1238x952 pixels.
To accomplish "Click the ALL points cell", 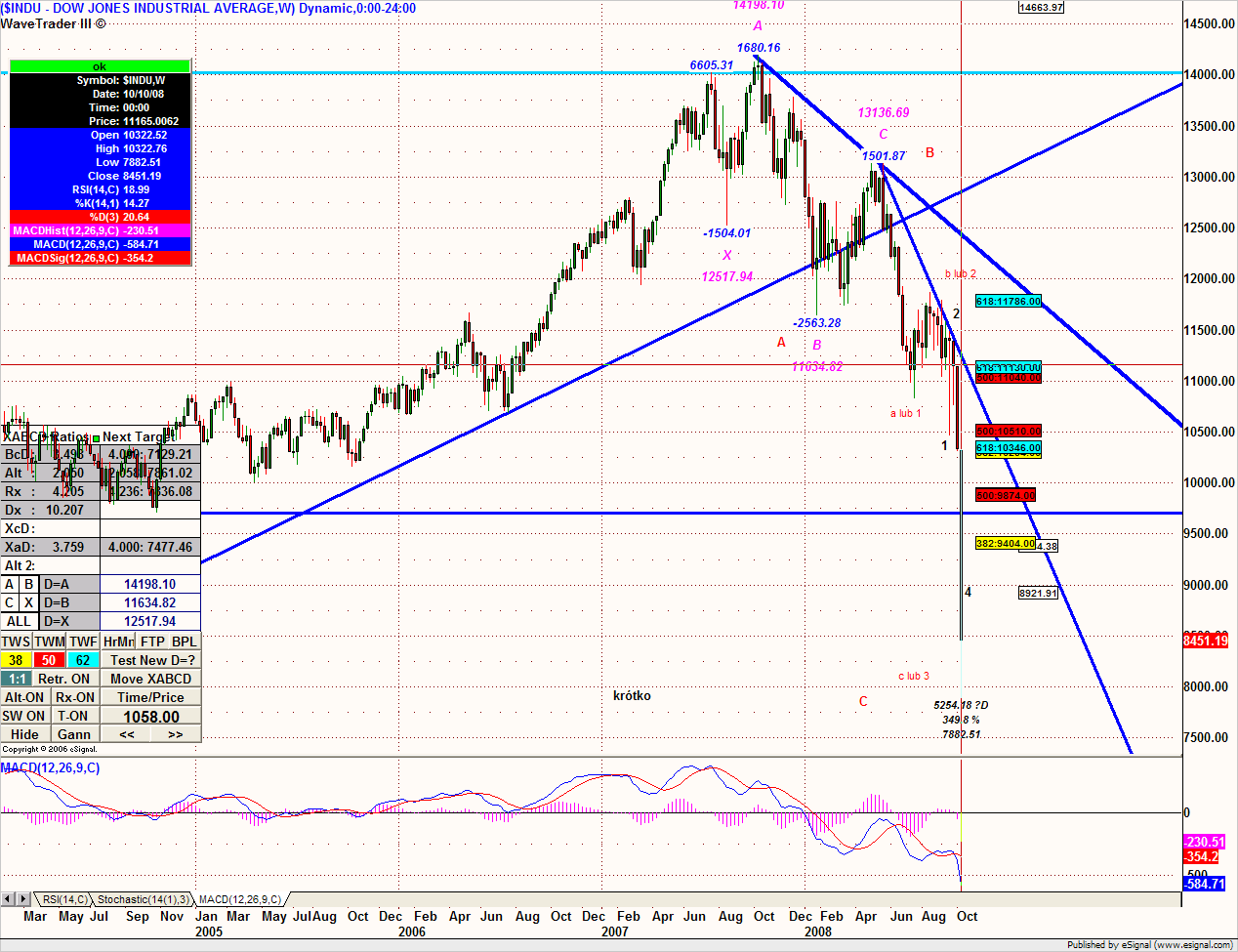I will tap(20, 621).
